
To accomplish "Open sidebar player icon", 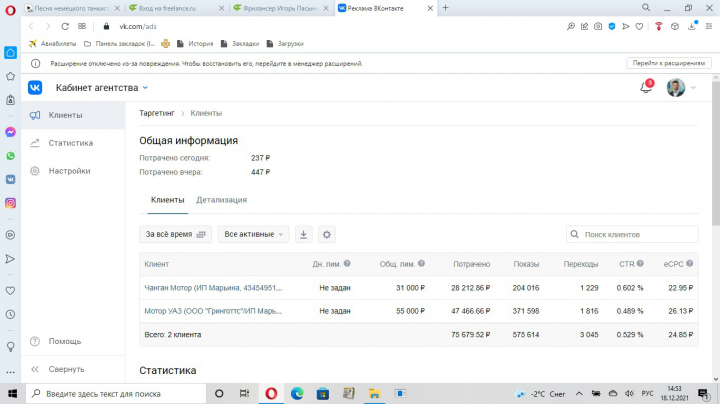I will pyautogui.click(x=10, y=235).
